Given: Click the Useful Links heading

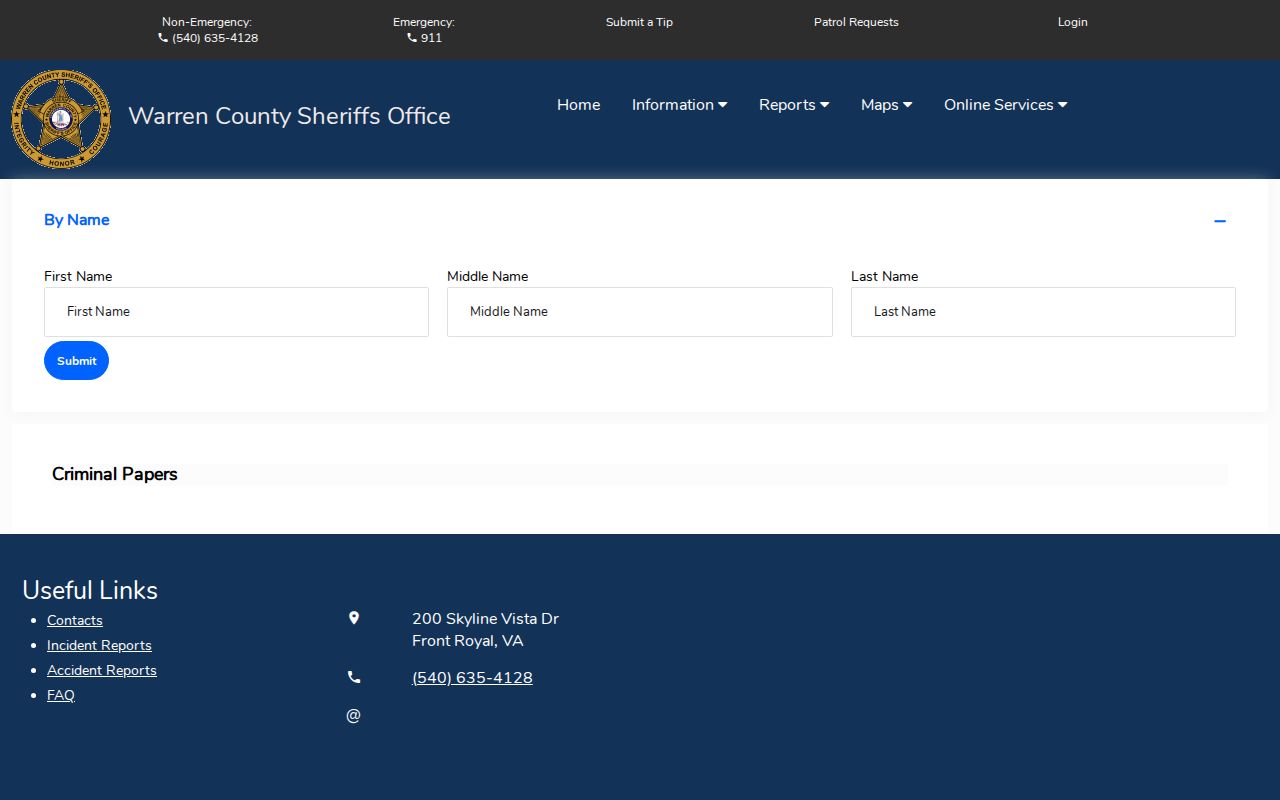Looking at the screenshot, I should point(90,590).
